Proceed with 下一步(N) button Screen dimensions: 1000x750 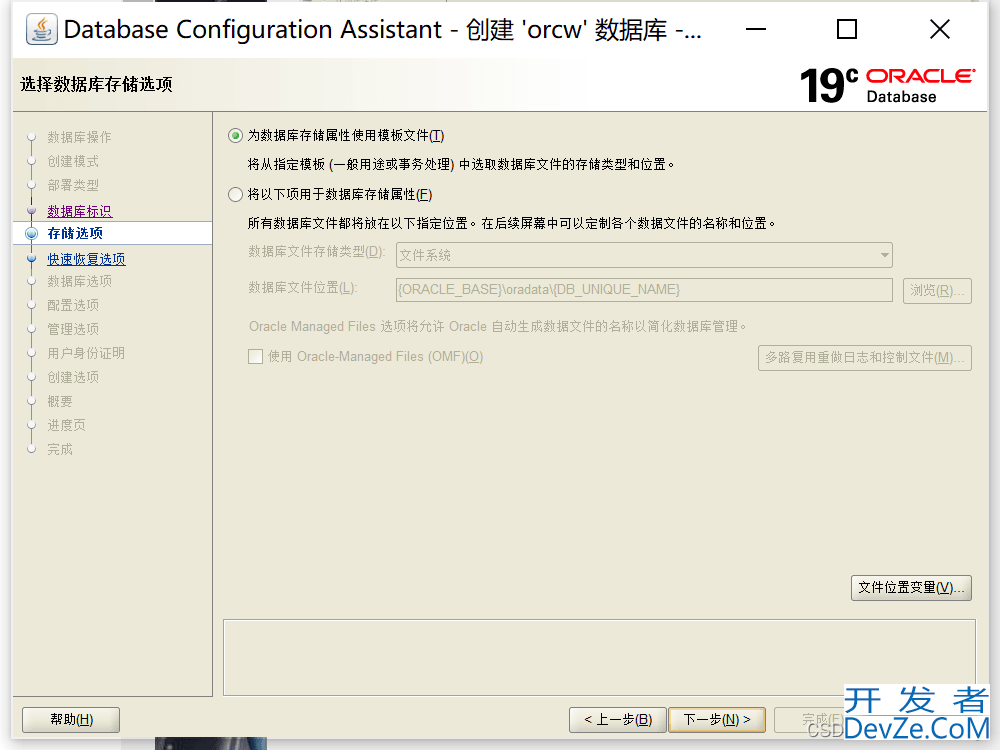click(717, 720)
